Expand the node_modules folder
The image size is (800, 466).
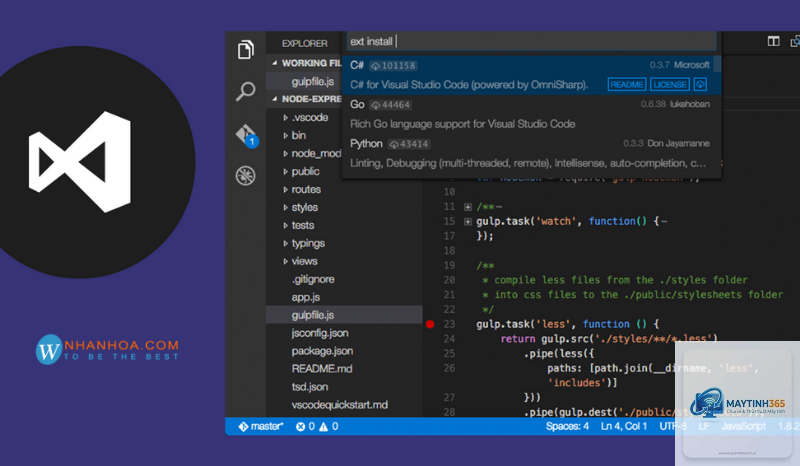[x=285, y=153]
